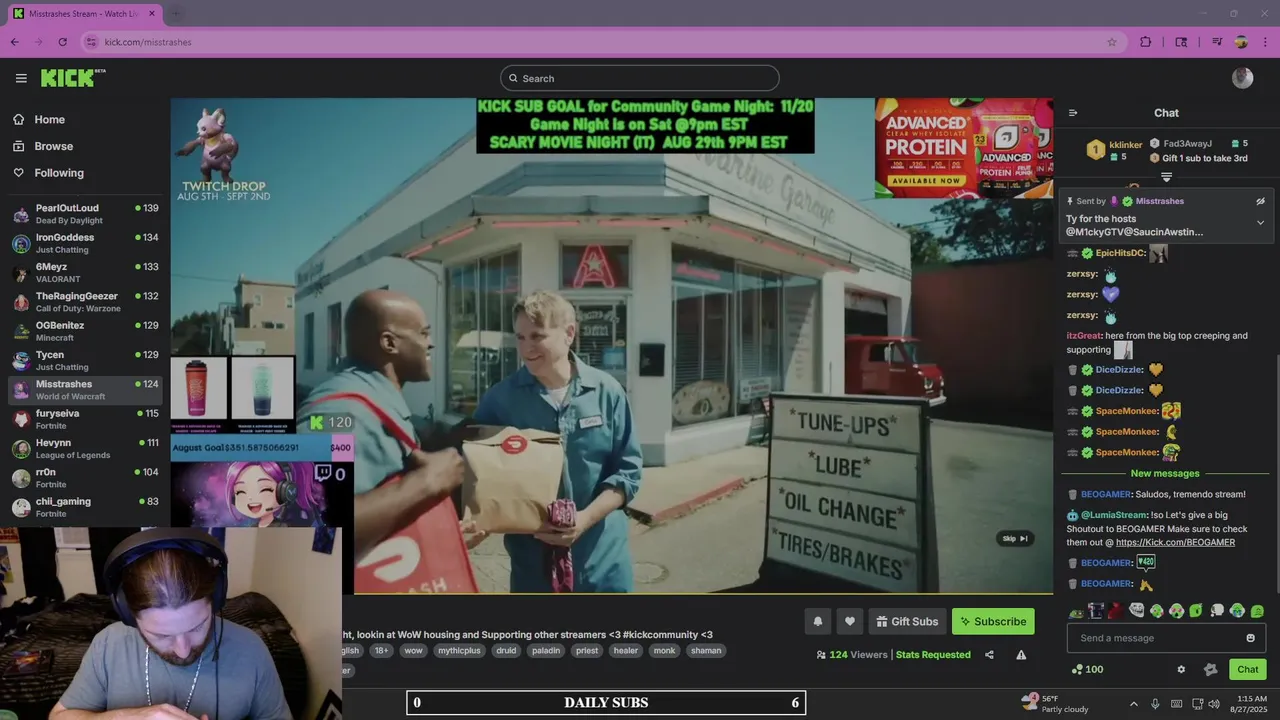Click the kklinker top gifter name
Viewport: 1280px width, 720px height.
point(1125,144)
